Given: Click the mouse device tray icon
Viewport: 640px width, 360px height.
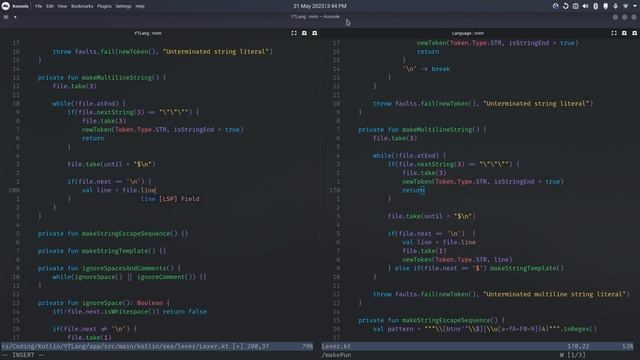Looking at the screenshot, I should point(606,6).
